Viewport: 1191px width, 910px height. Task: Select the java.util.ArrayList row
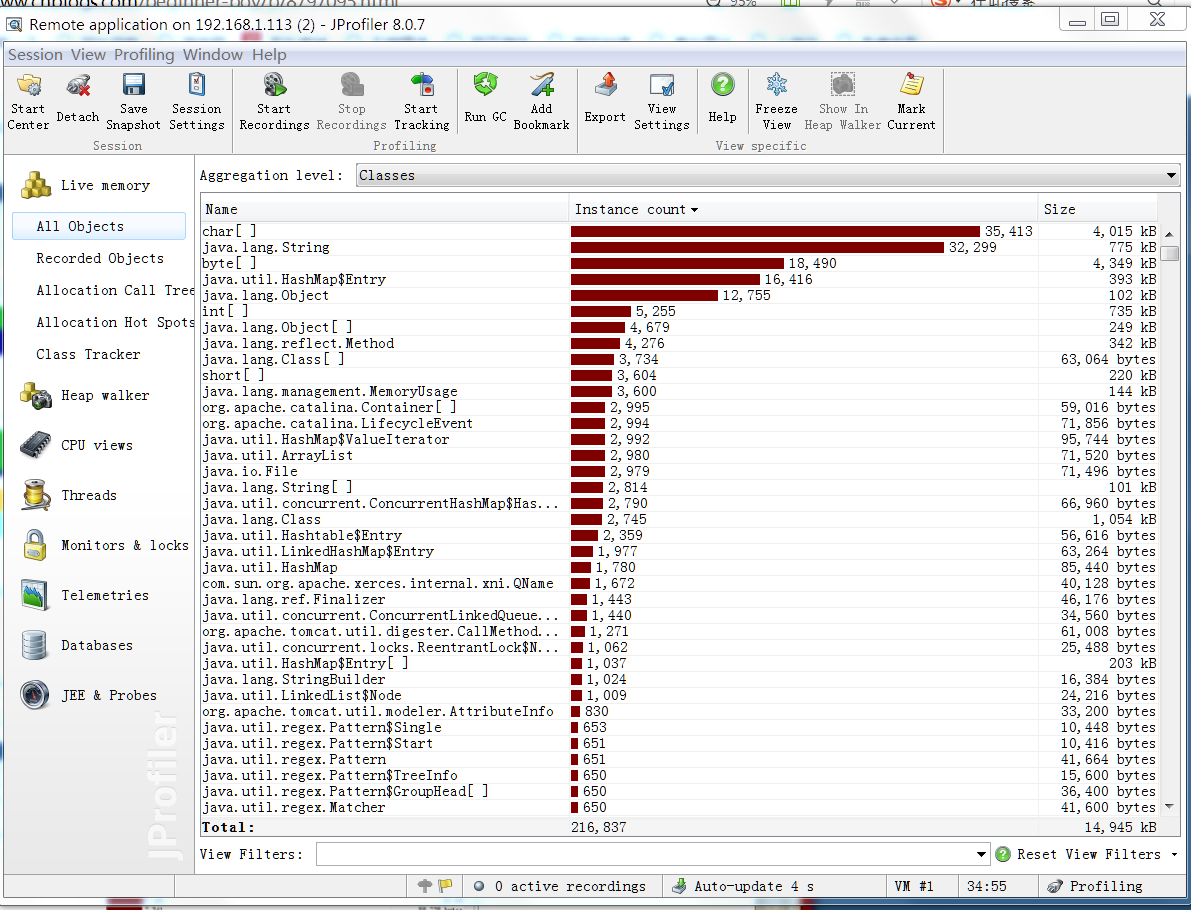(679, 455)
